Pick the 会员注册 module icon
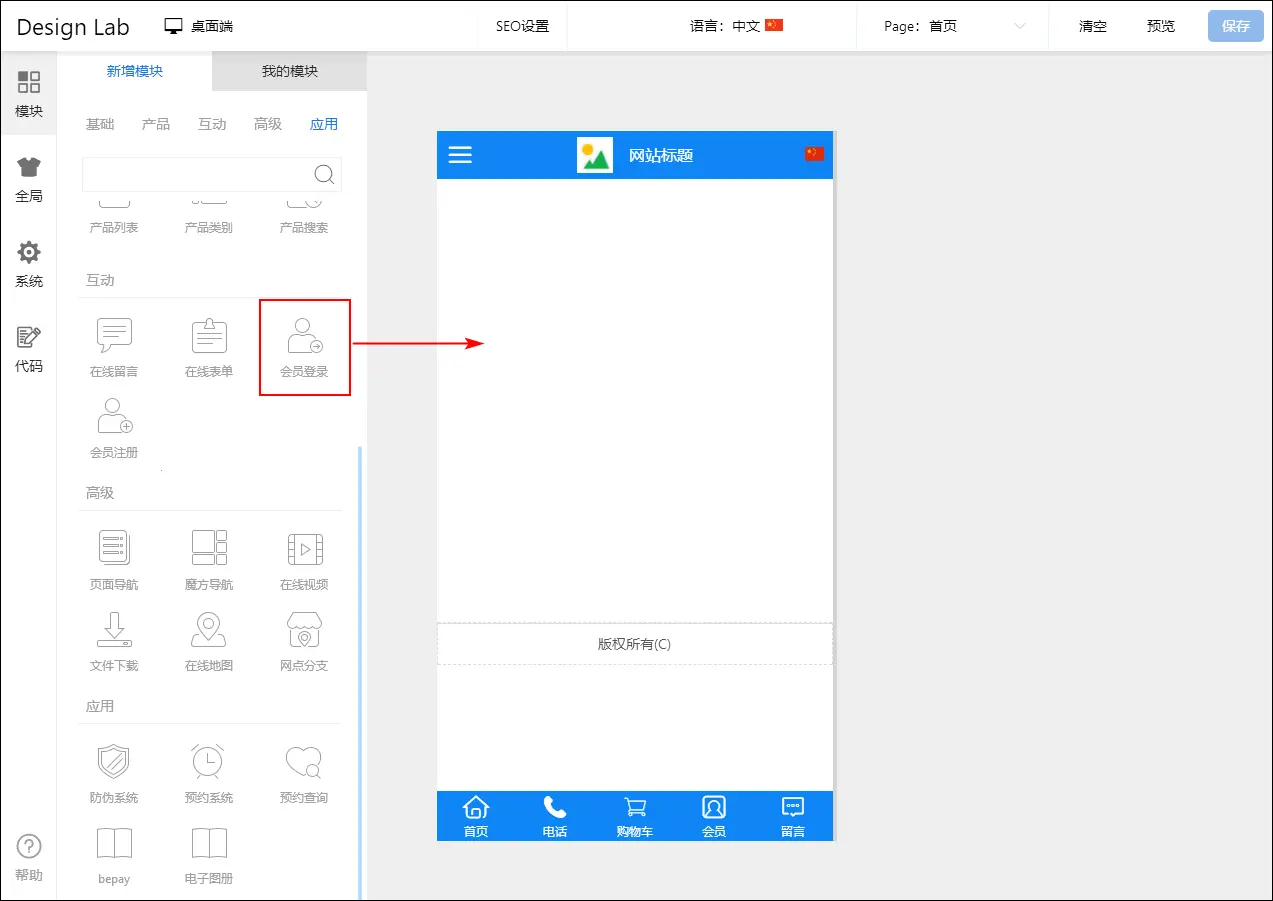 (114, 417)
